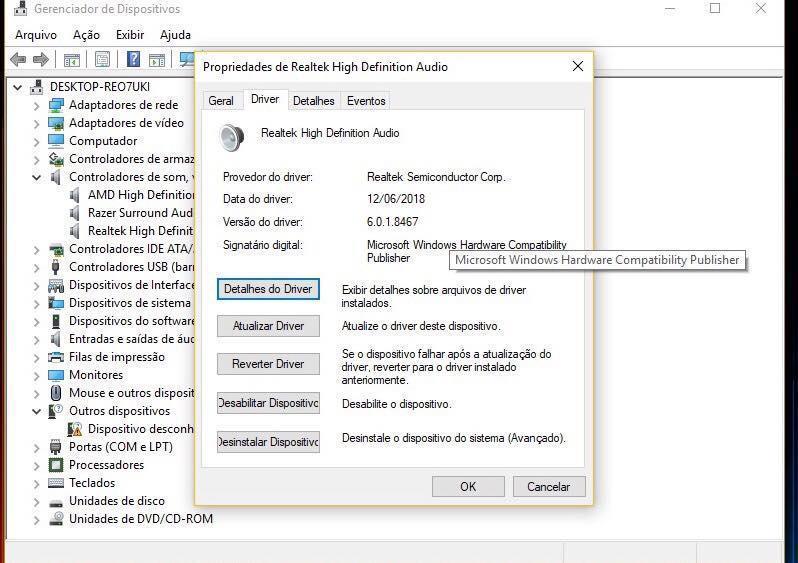
Task: Open the Exibir menu
Action: pos(130,35)
